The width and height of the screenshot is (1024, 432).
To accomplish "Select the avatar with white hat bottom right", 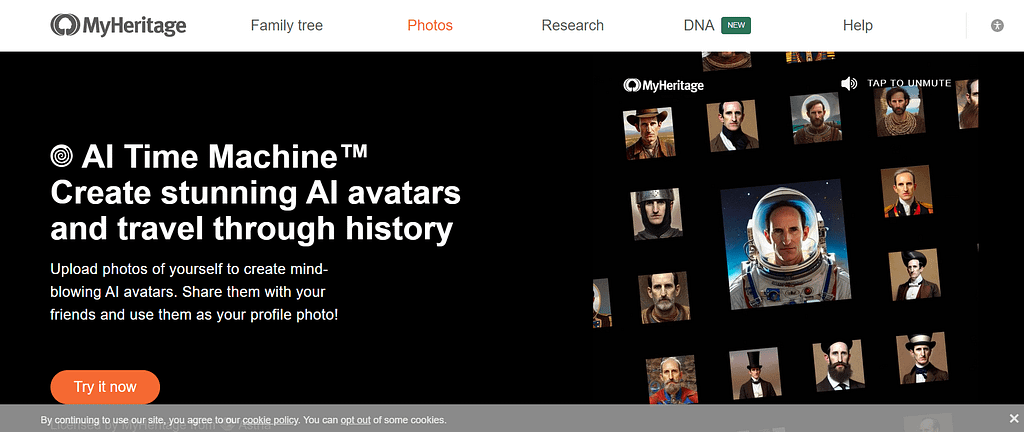I will click(x=922, y=358).
